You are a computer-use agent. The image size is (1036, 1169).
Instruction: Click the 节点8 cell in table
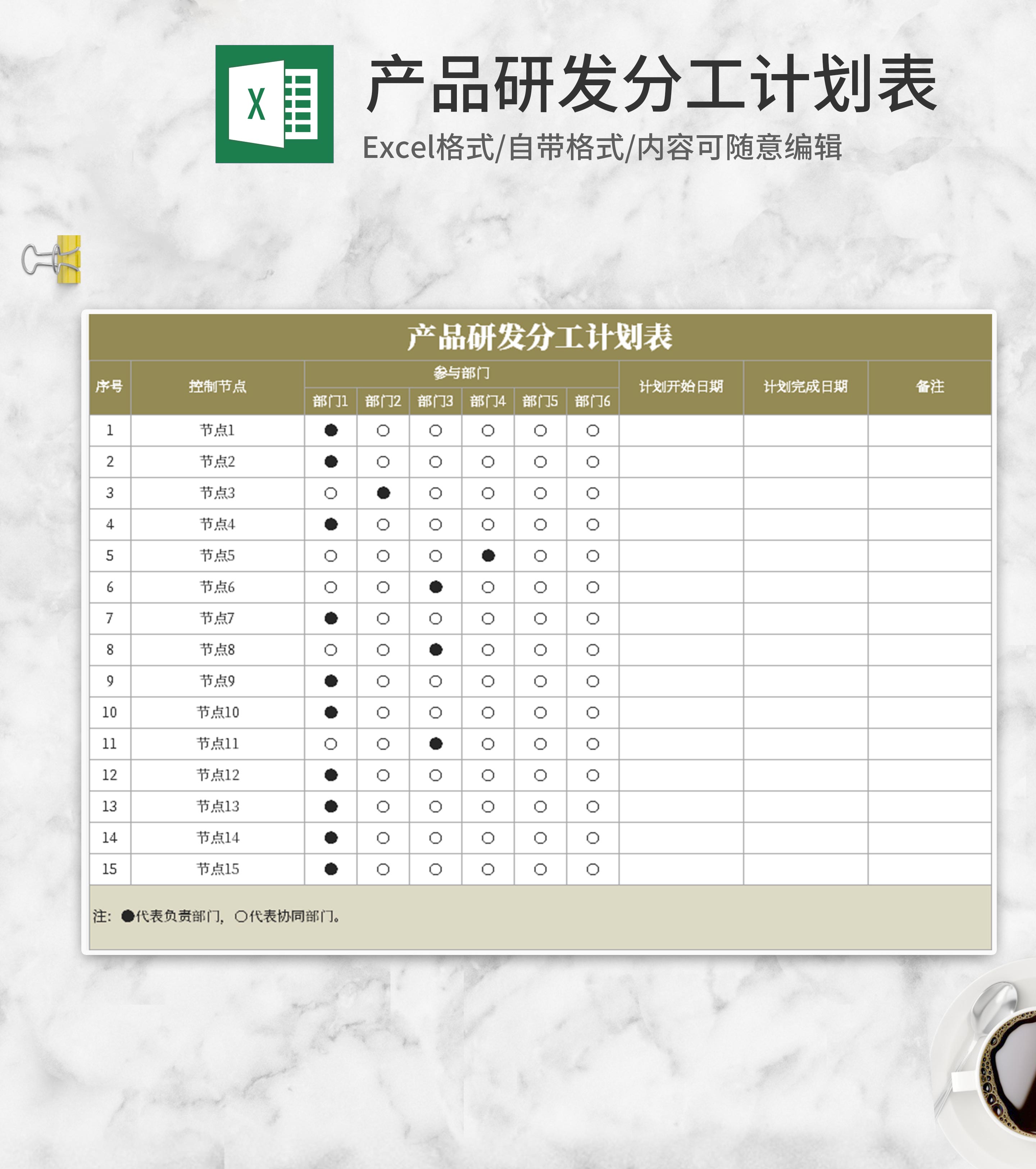(x=217, y=649)
